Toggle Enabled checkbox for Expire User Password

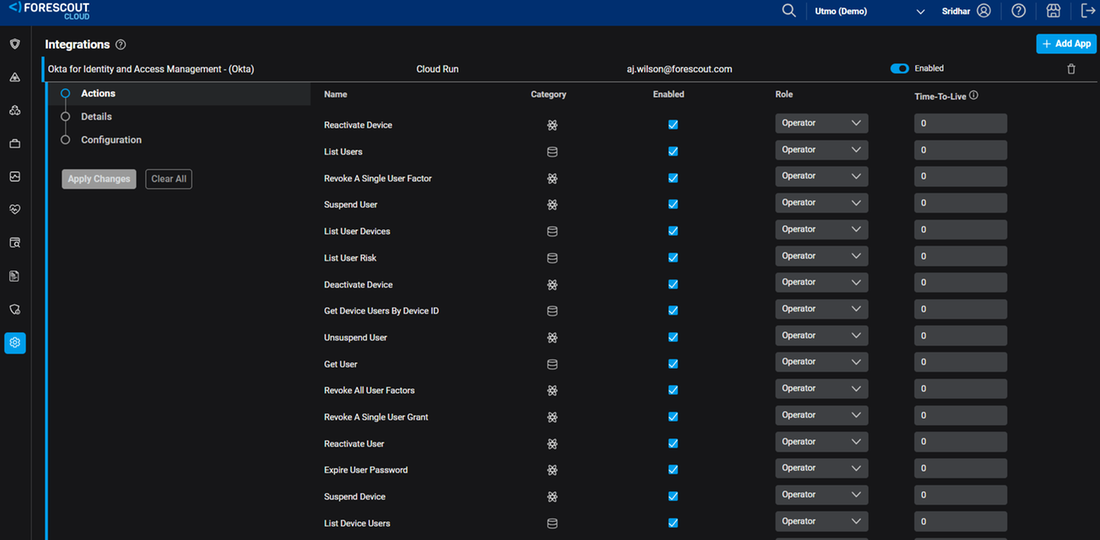click(673, 470)
